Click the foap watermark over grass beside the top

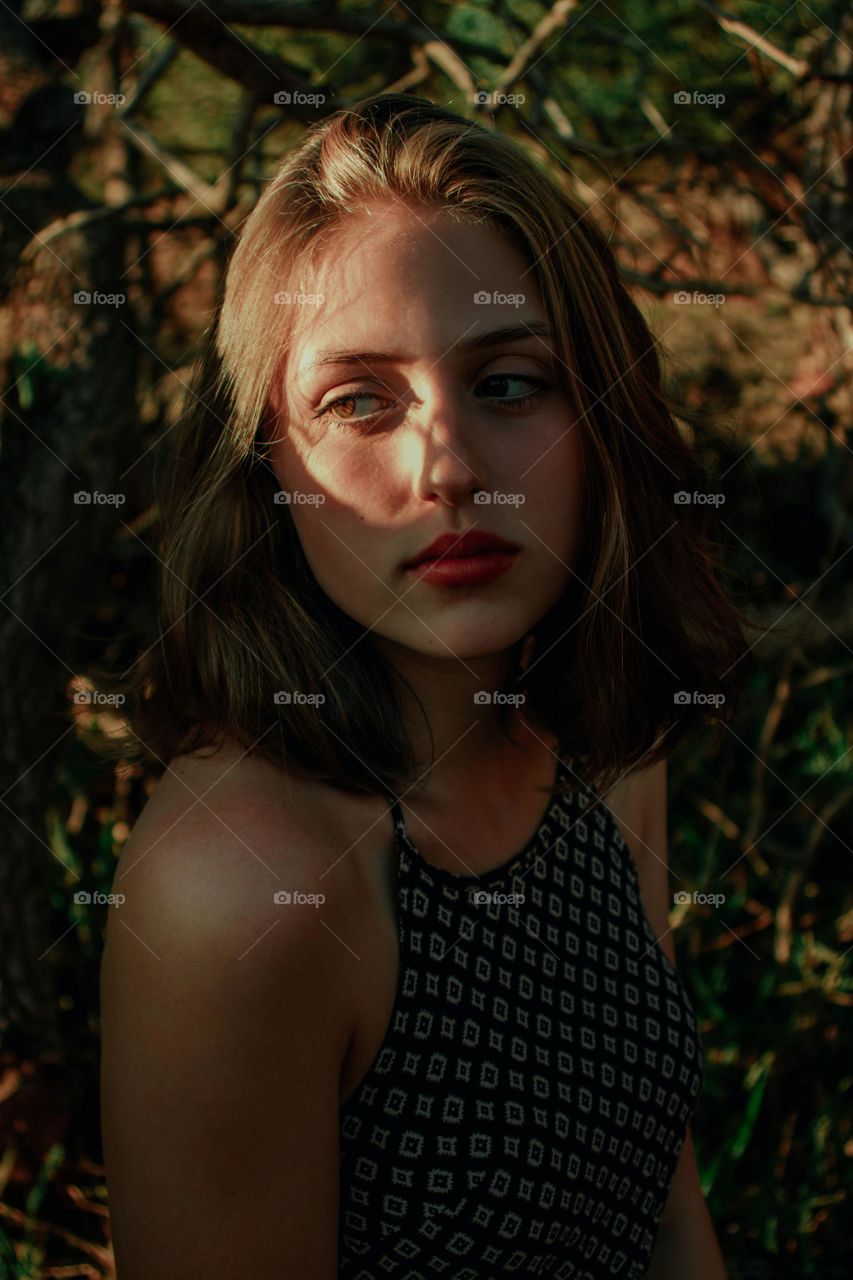699,899
